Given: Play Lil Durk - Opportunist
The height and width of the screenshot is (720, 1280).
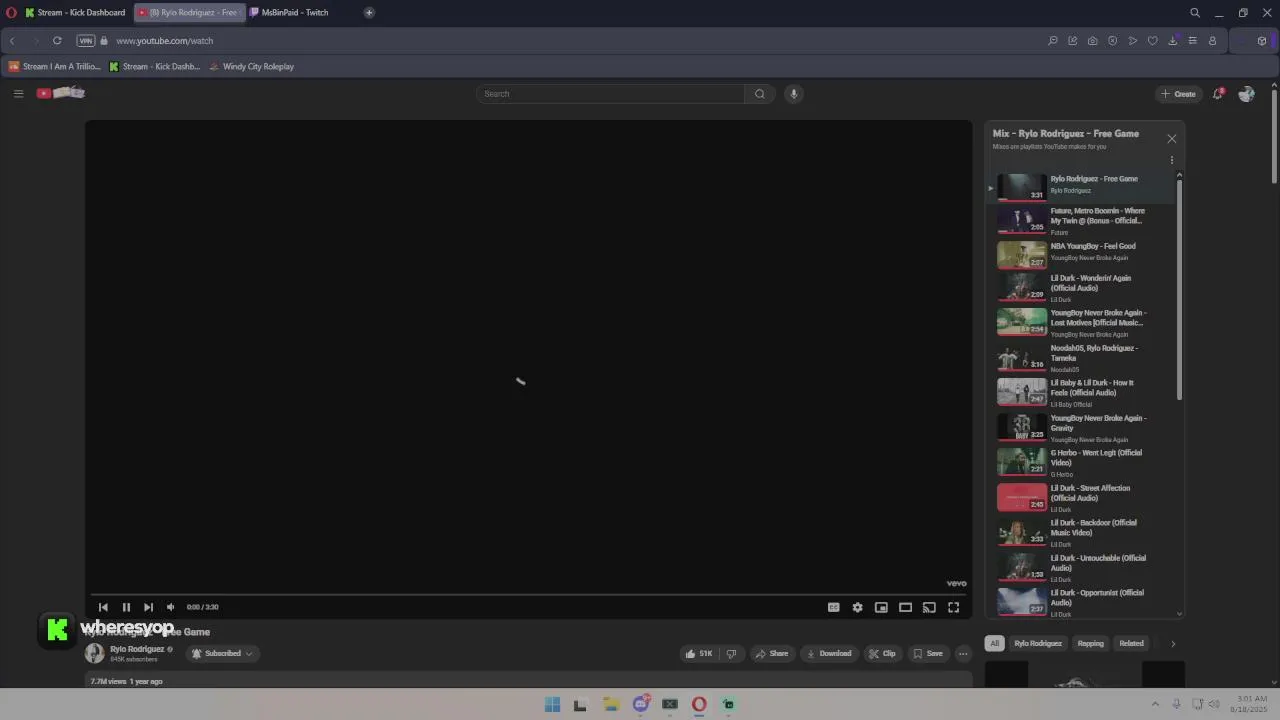Looking at the screenshot, I should [1080, 602].
